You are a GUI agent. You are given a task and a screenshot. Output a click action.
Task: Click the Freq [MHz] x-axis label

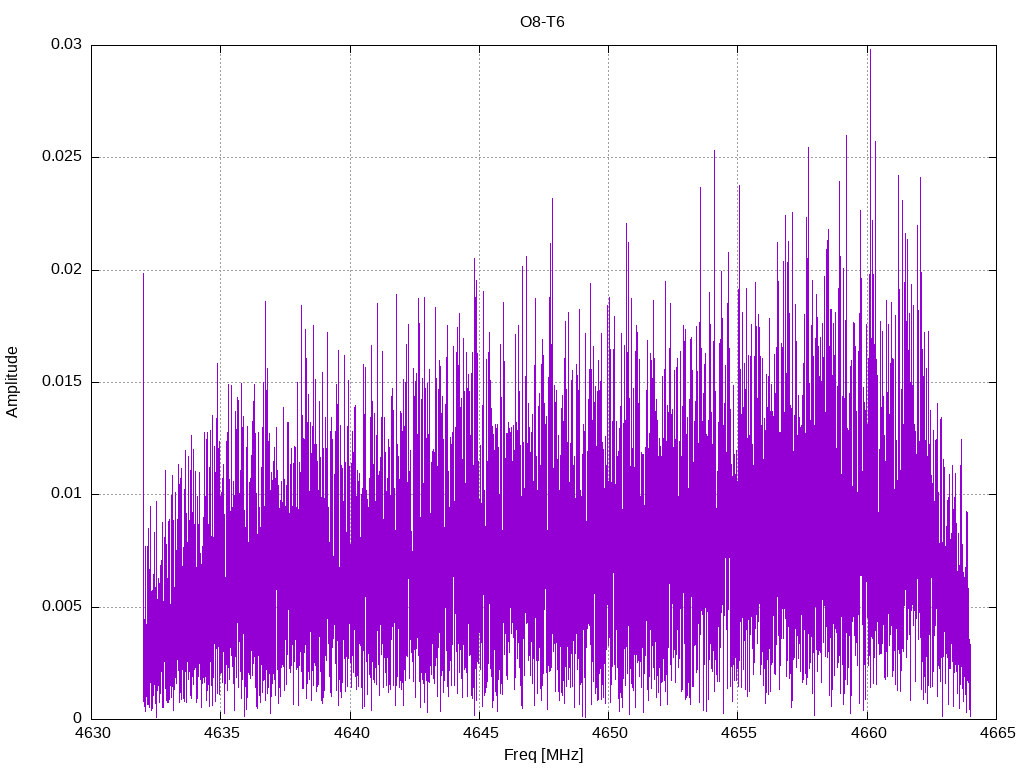pyautogui.click(x=543, y=755)
